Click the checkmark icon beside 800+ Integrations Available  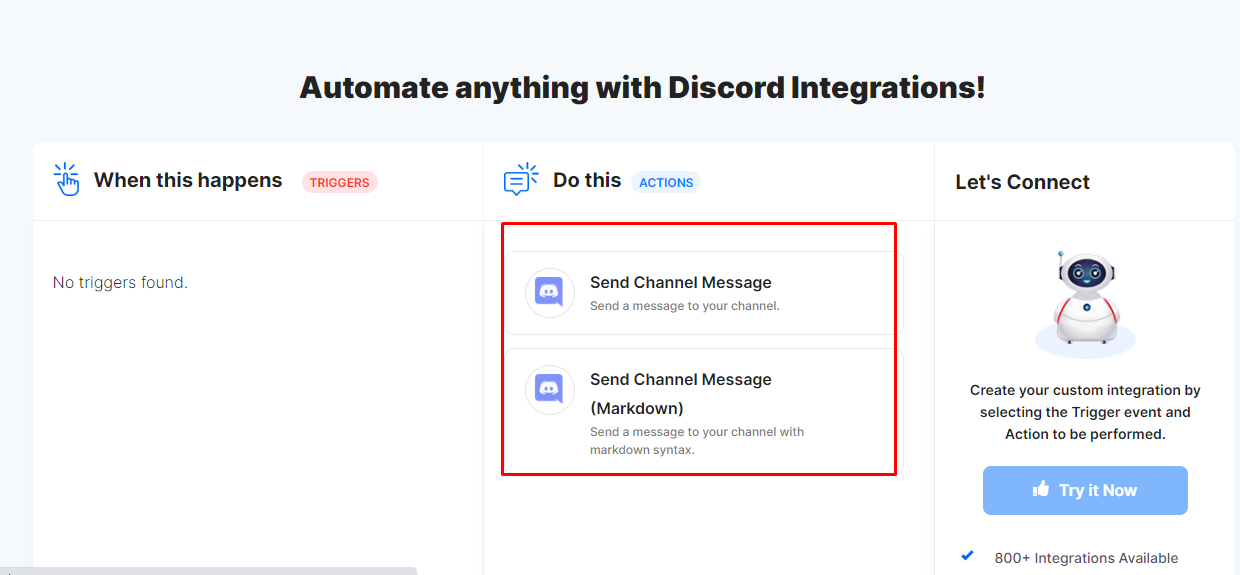pyautogui.click(x=967, y=556)
